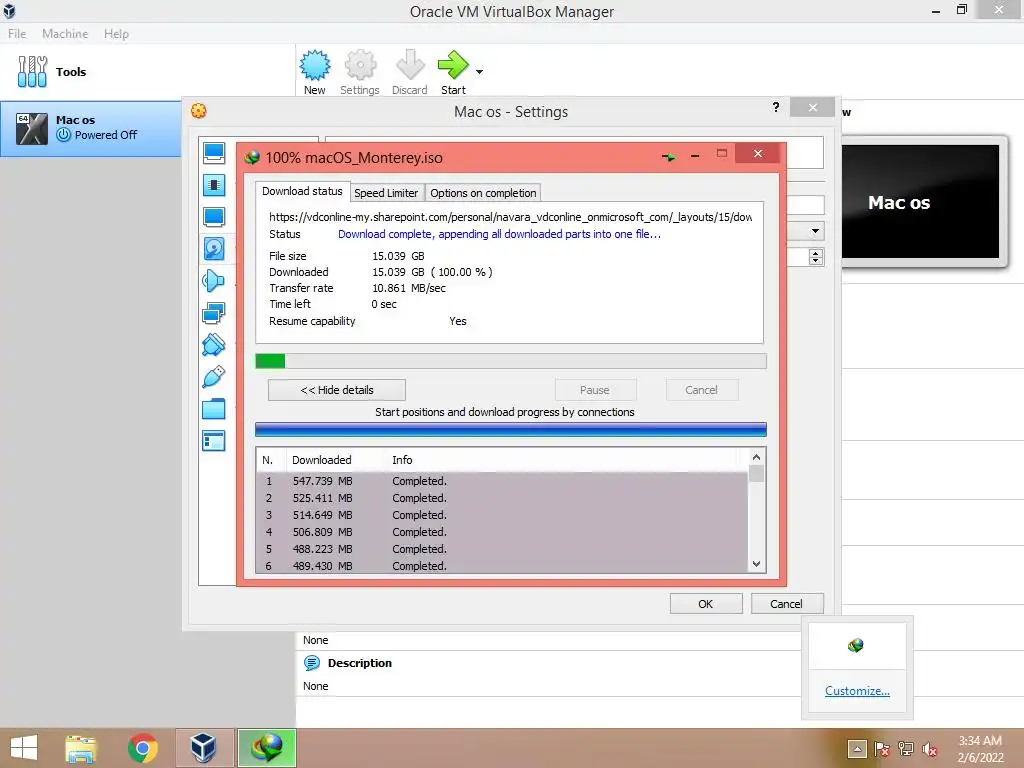Viewport: 1024px width, 768px height.
Task: Open the Storage settings category icon
Action: (214, 249)
